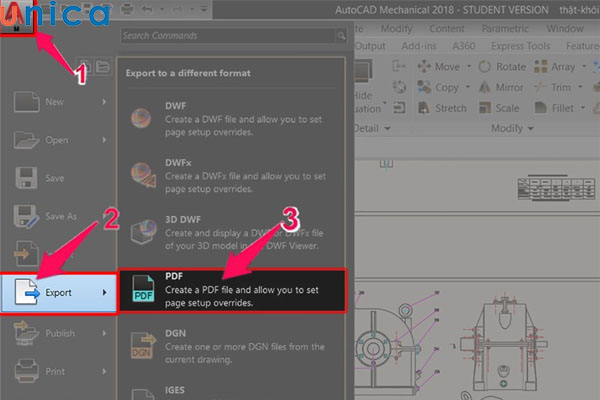Click the magnifier icon beside Search Commands
Image resolution: width=600 pixels, height=400 pixels.
click(x=341, y=36)
